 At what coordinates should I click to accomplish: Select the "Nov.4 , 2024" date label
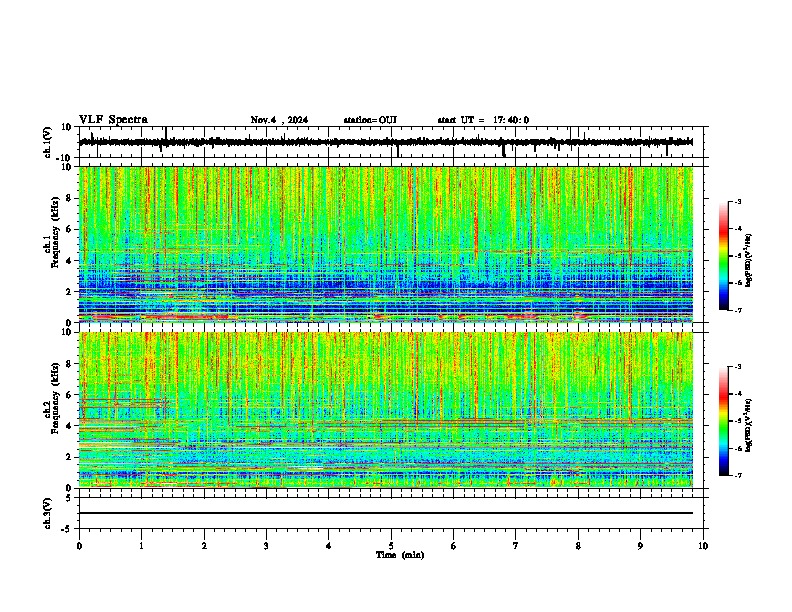click(279, 120)
